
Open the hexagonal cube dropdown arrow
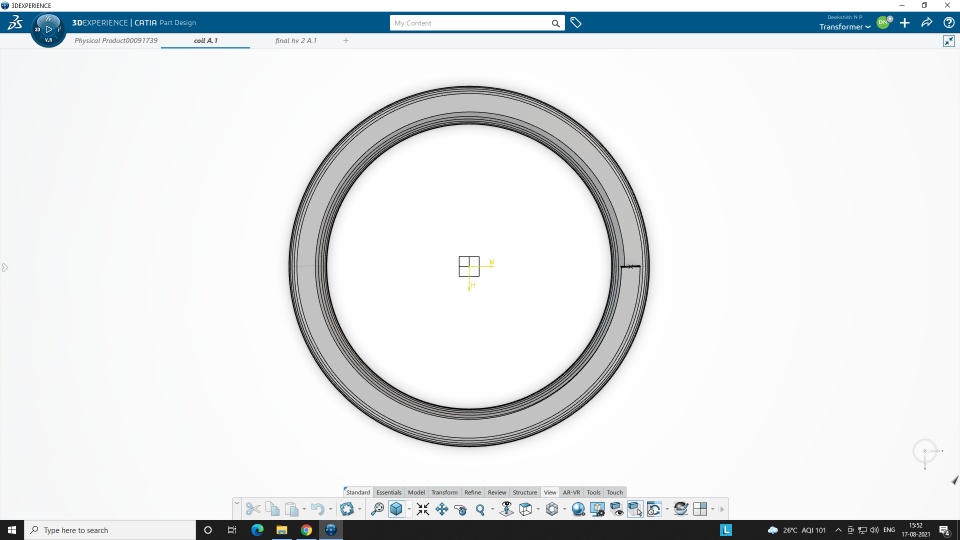[564, 509]
